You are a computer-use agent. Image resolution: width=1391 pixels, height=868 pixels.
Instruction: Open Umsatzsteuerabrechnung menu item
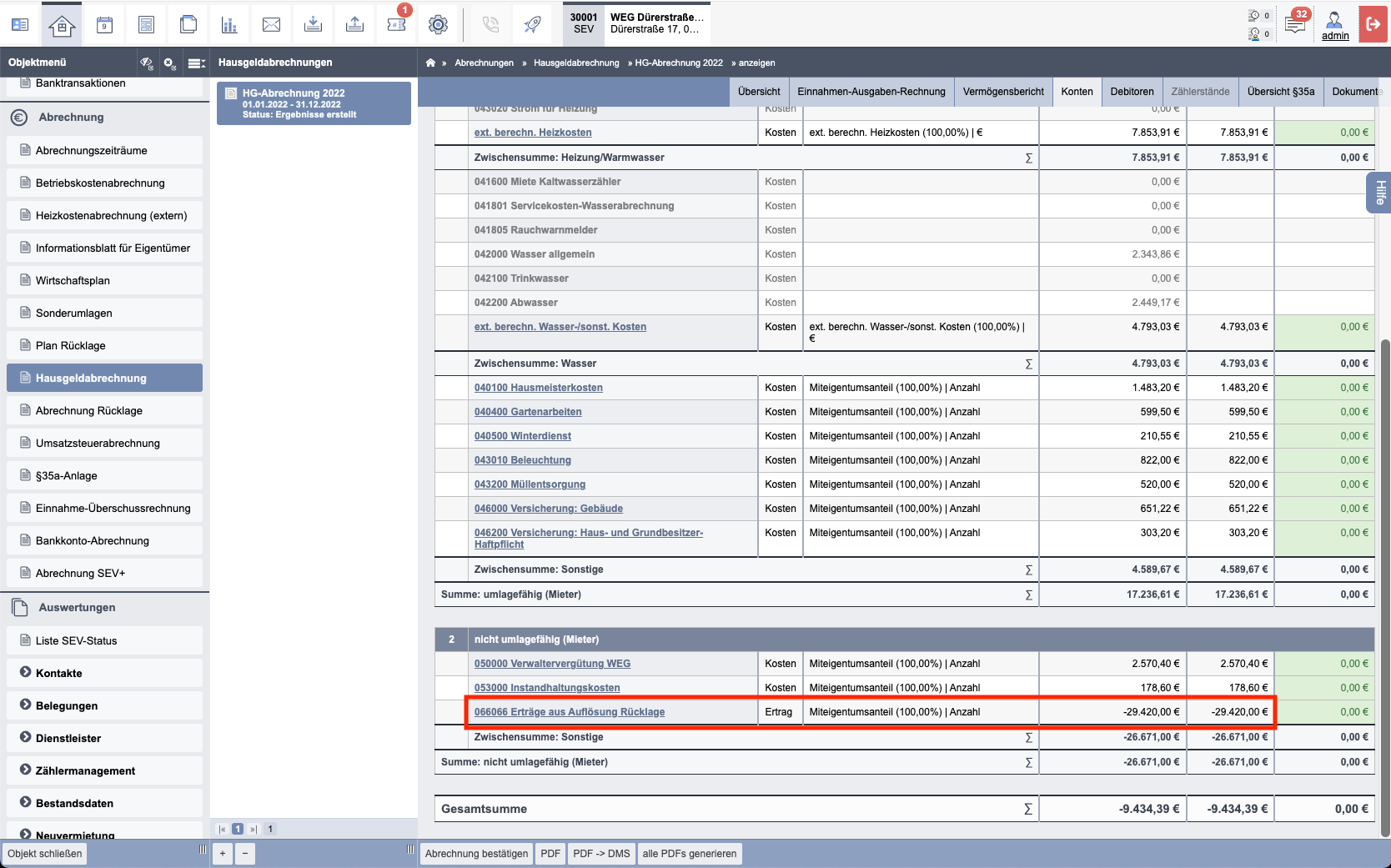pyautogui.click(x=104, y=443)
